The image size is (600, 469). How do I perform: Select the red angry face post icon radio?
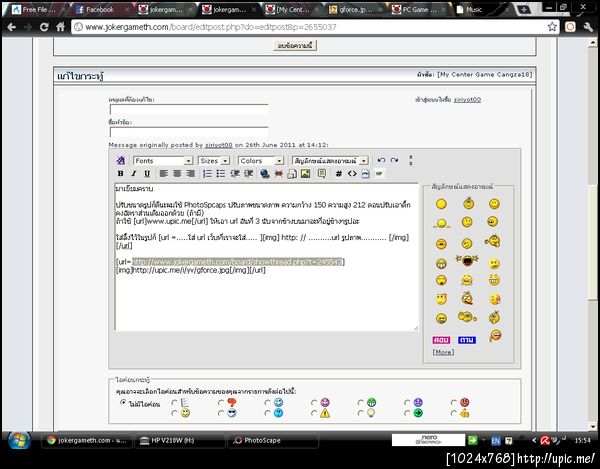click(454, 402)
